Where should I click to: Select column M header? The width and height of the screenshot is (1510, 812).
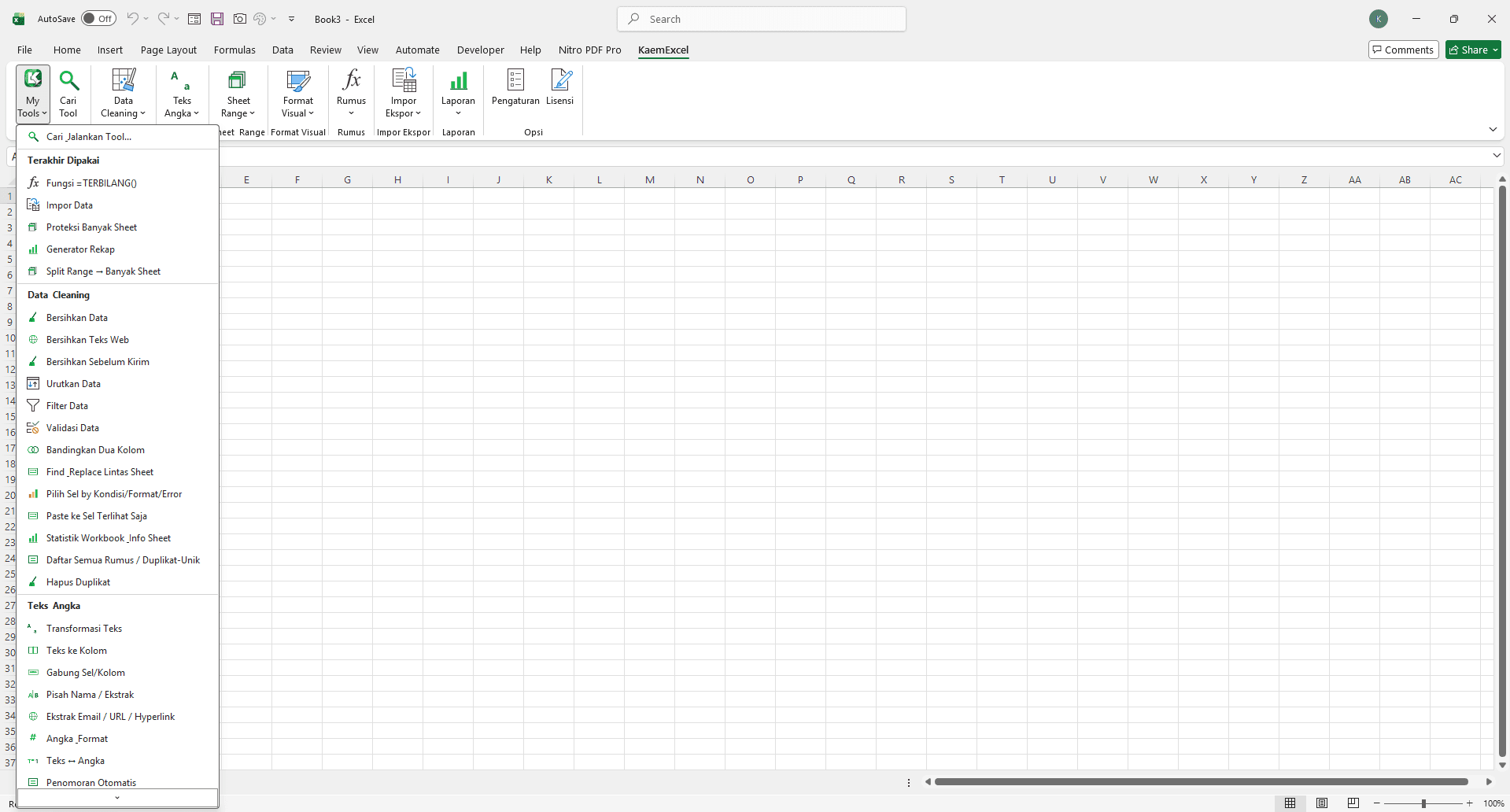point(650,180)
